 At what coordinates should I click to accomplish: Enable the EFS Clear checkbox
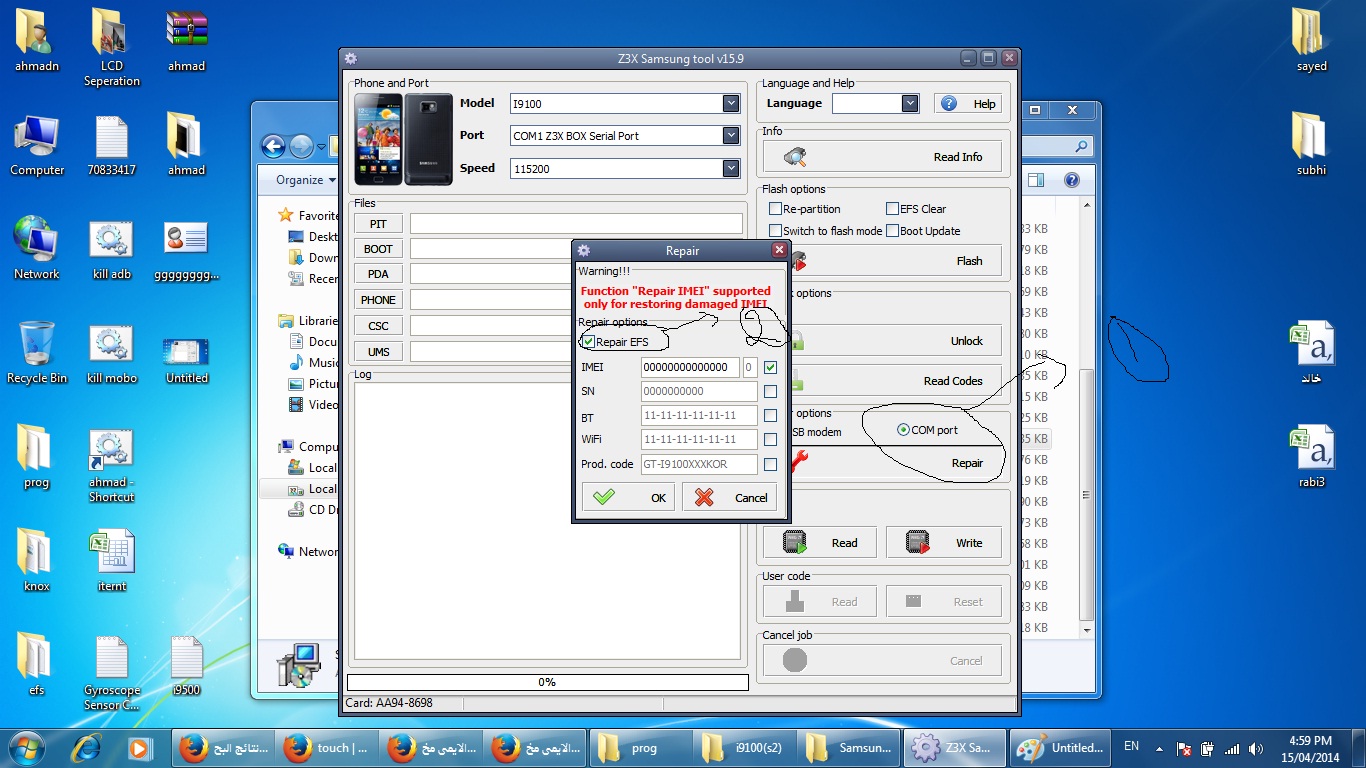(x=892, y=209)
